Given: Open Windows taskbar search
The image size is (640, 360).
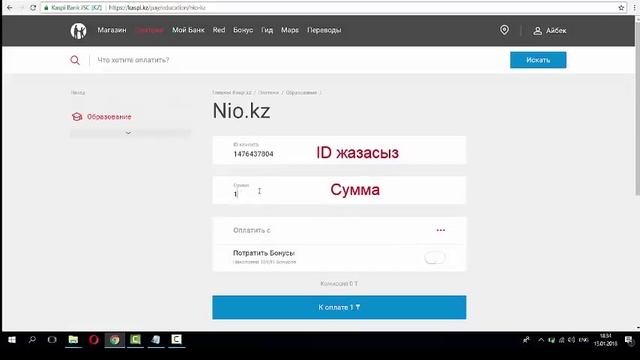Looking at the screenshot, I should click(32, 340).
